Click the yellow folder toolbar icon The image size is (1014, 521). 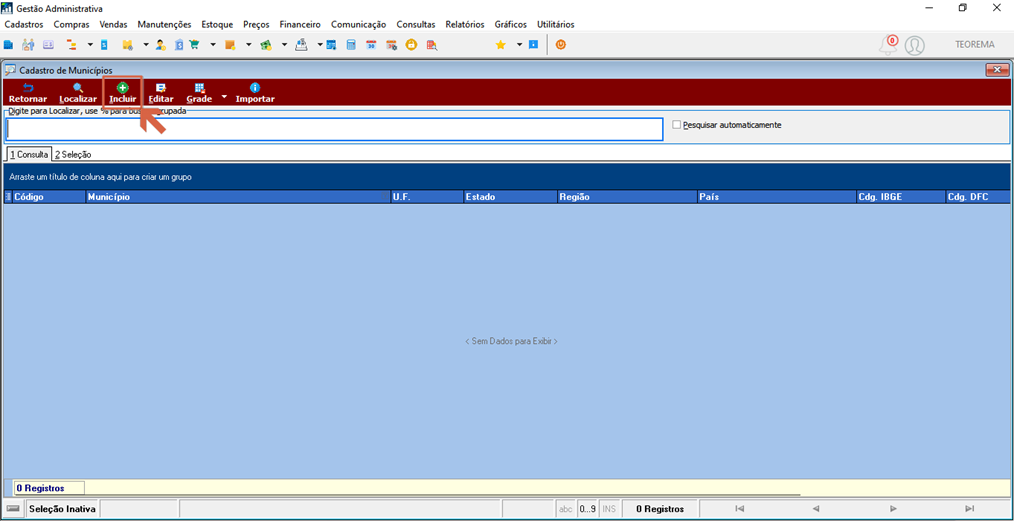click(127, 45)
